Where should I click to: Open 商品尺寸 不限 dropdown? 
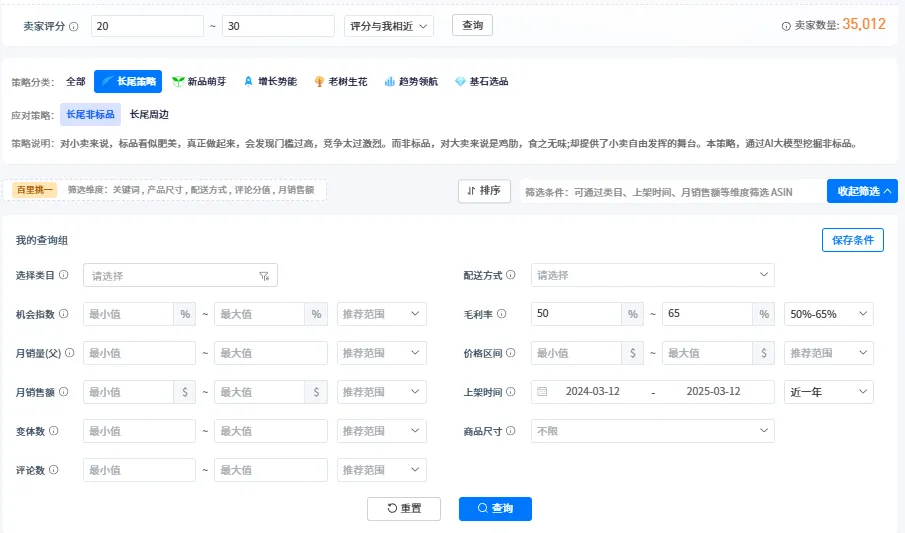(x=653, y=431)
